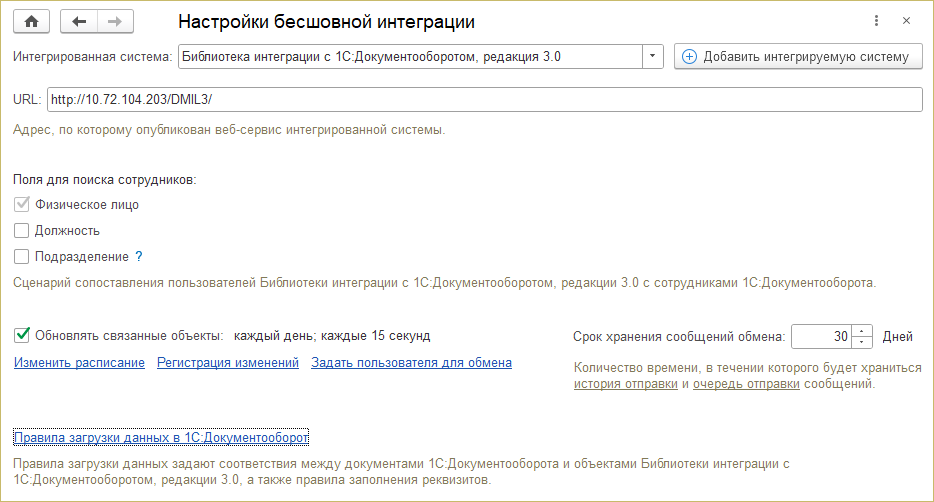The height and width of the screenshot is (502, 934).
Task: Open Задать пользователя для обмена link
Action: click(411, 363)
